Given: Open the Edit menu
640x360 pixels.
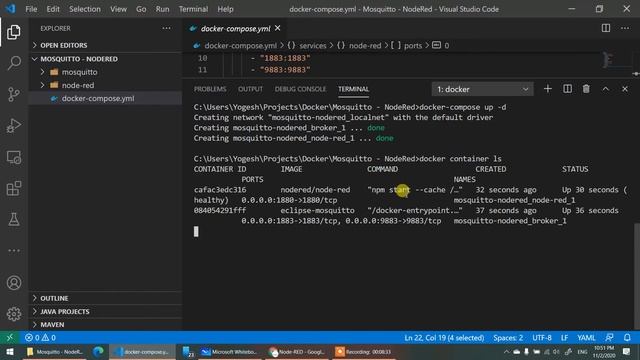Looking at the screenshot, I should coord(53,9).
